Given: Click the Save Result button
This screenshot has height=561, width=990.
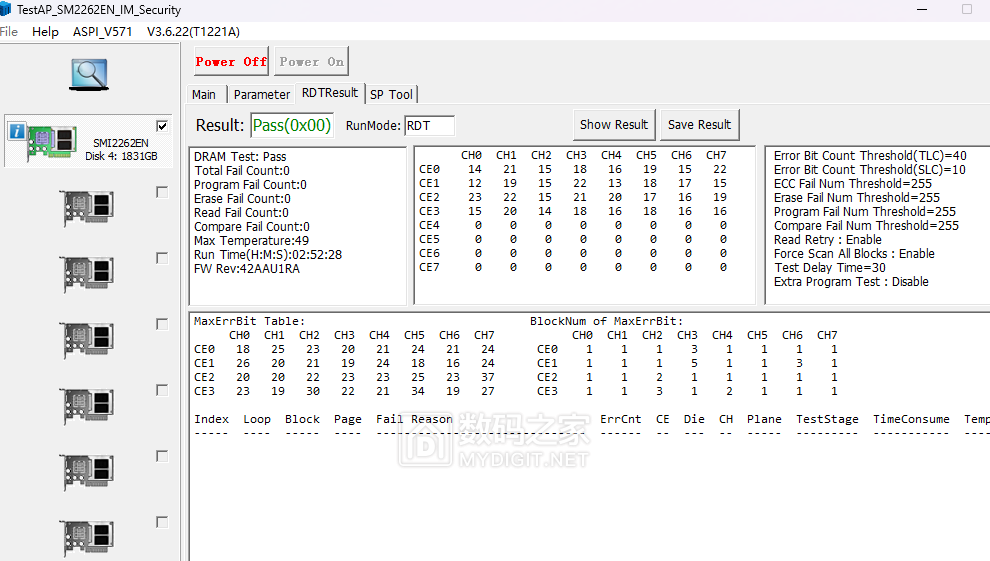Looking at the screenshot, I should [700, 125].
